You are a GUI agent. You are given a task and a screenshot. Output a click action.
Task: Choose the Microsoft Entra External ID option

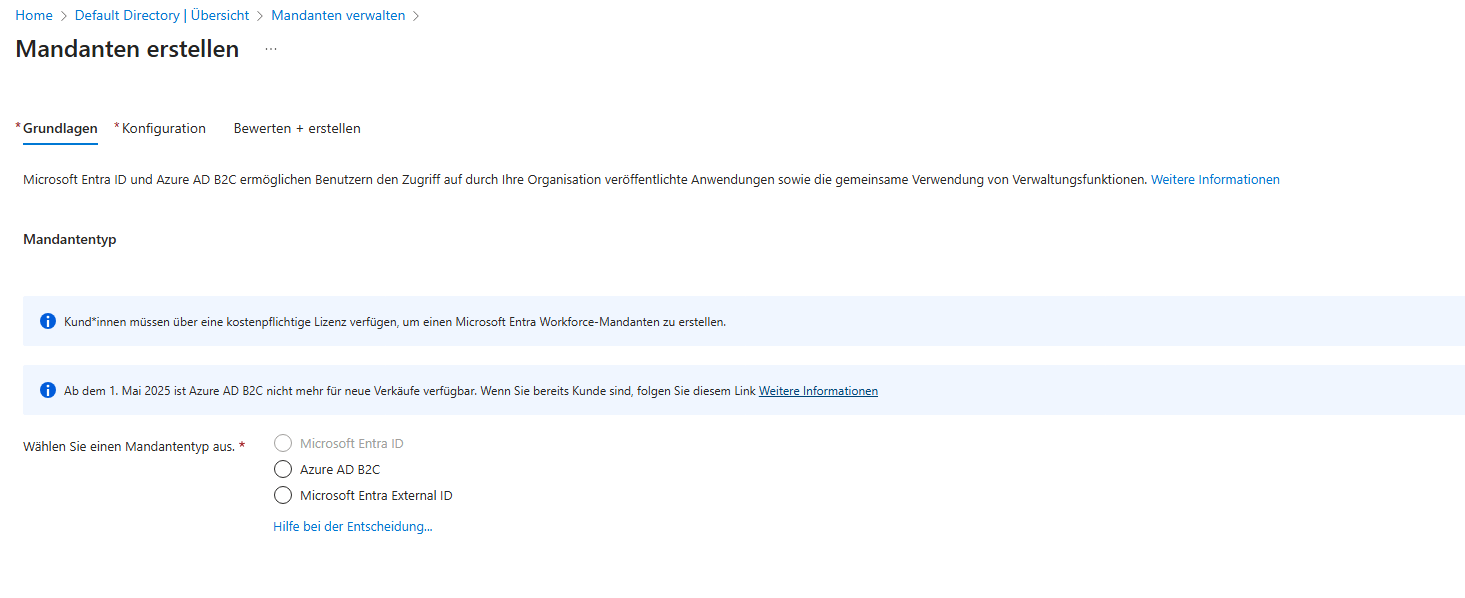(x=283, y=495)
